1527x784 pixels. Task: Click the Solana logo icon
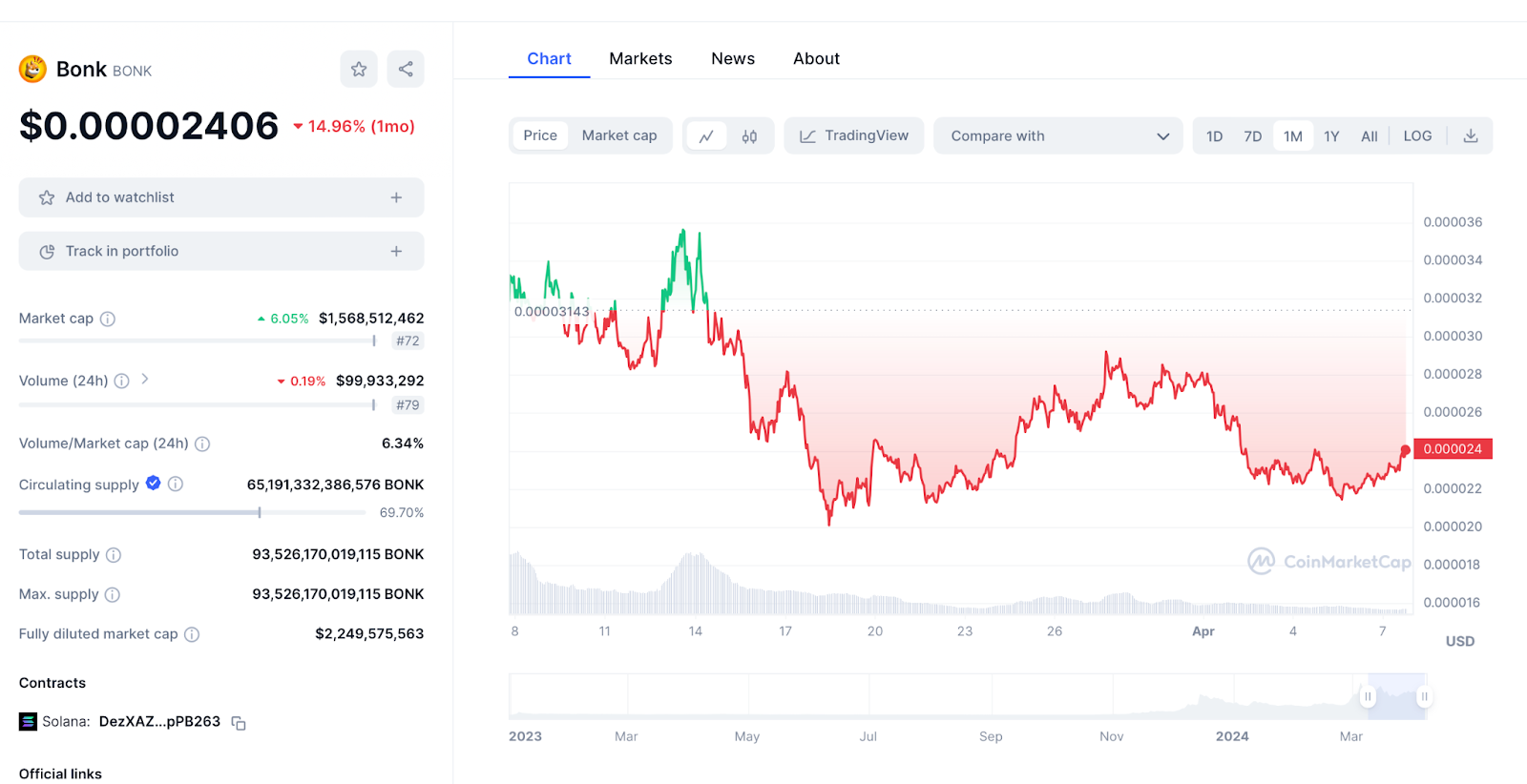(28, 722)
